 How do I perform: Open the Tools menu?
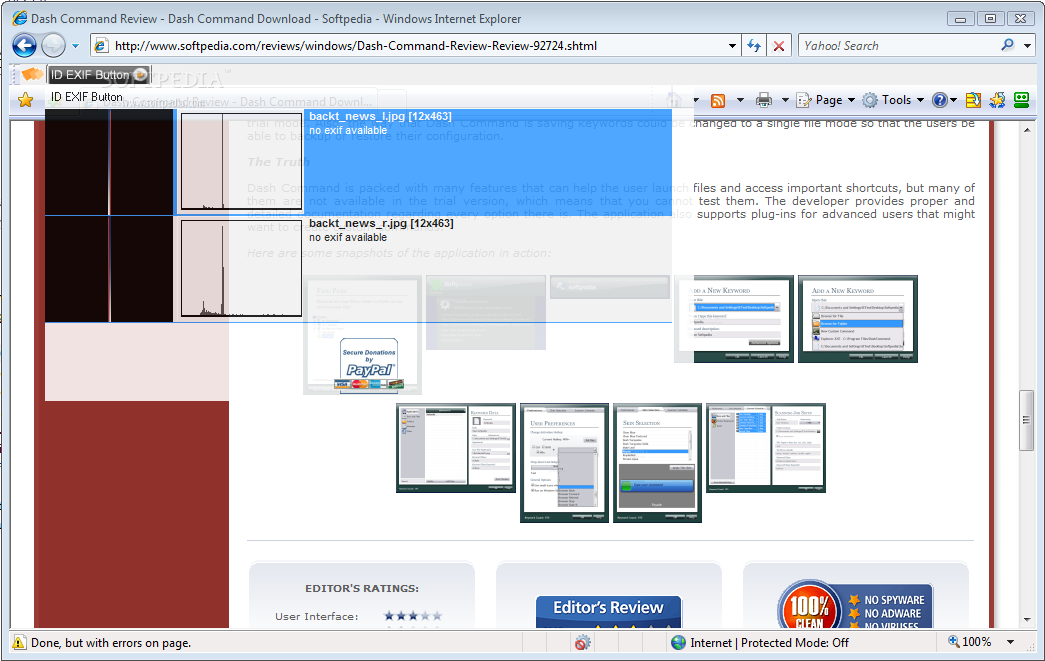click(893, 100)
